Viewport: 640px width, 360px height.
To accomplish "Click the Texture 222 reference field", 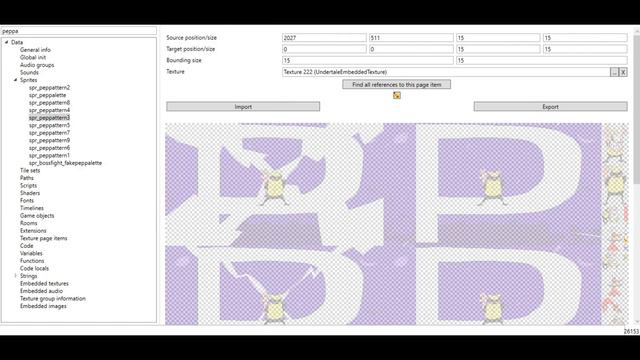I will click(446, 72).
